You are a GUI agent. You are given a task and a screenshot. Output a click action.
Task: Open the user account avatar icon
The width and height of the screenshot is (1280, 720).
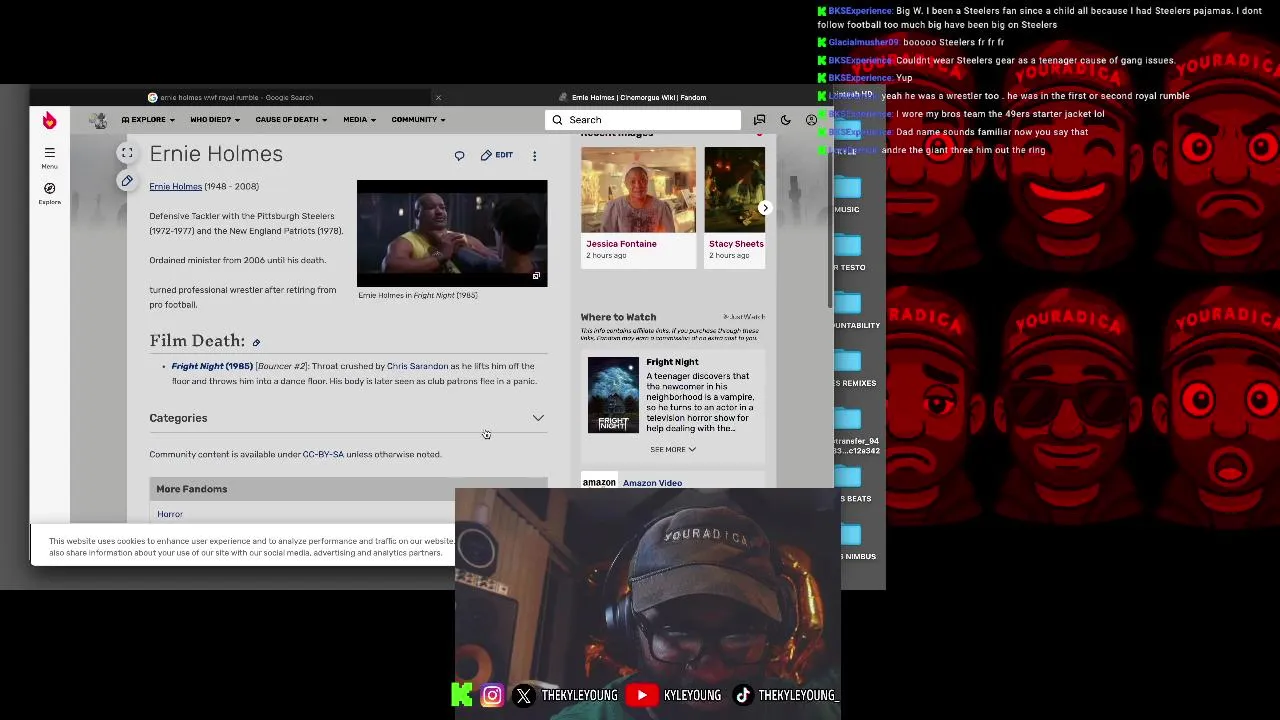click(811, 120)
